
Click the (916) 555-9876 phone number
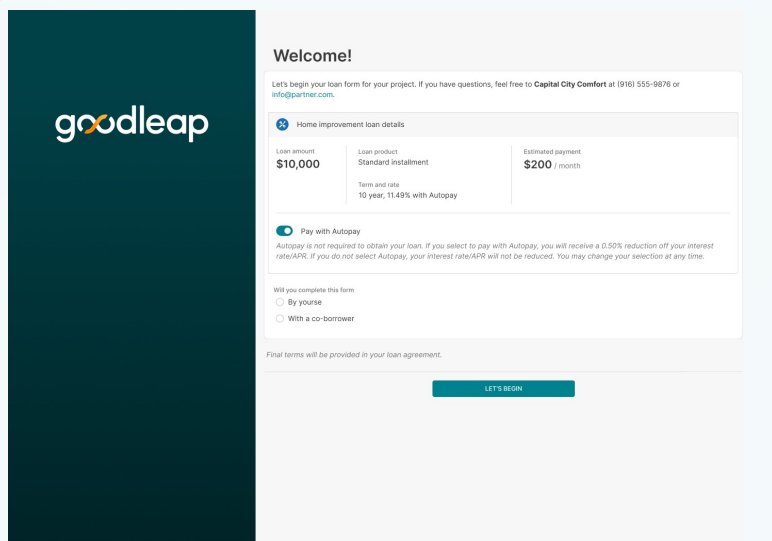click(x=644, y=84)
